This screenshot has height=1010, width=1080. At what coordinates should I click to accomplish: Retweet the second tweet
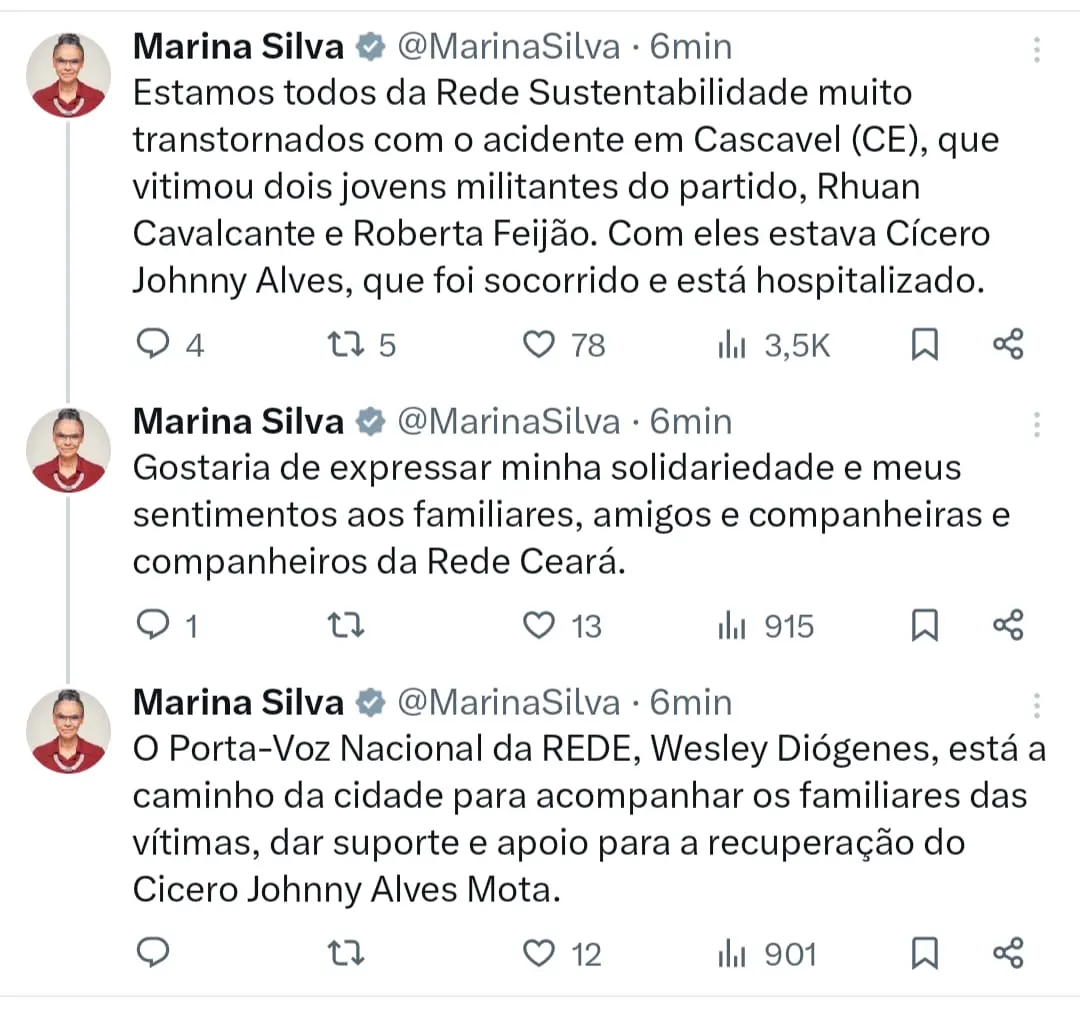345,625
